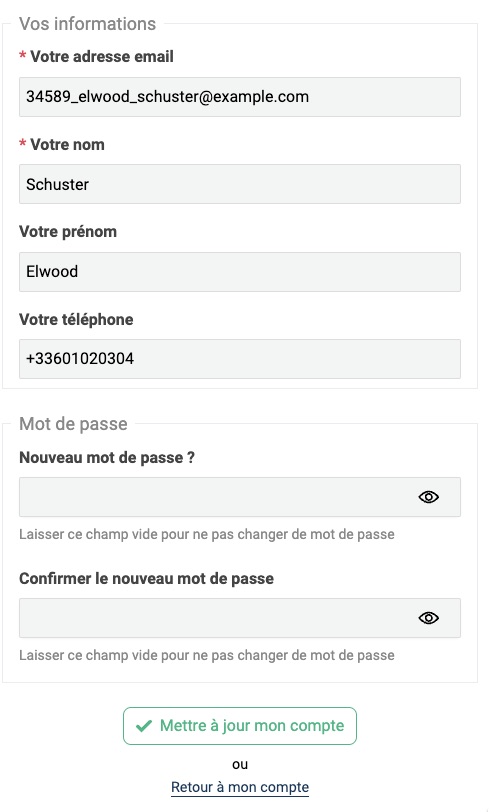Focus the email address input field
This screenshot has width=489, height=812.
[x=240, y=97]
